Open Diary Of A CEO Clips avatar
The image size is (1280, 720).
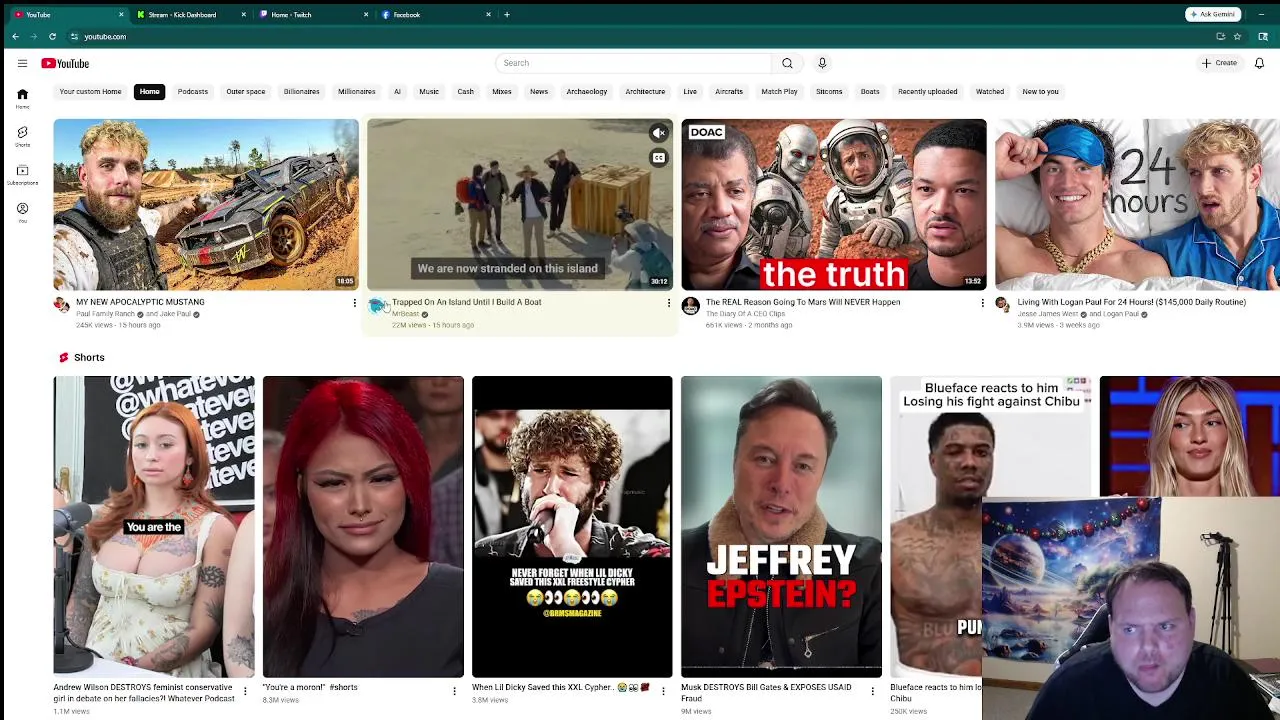(x=690, y=306)
